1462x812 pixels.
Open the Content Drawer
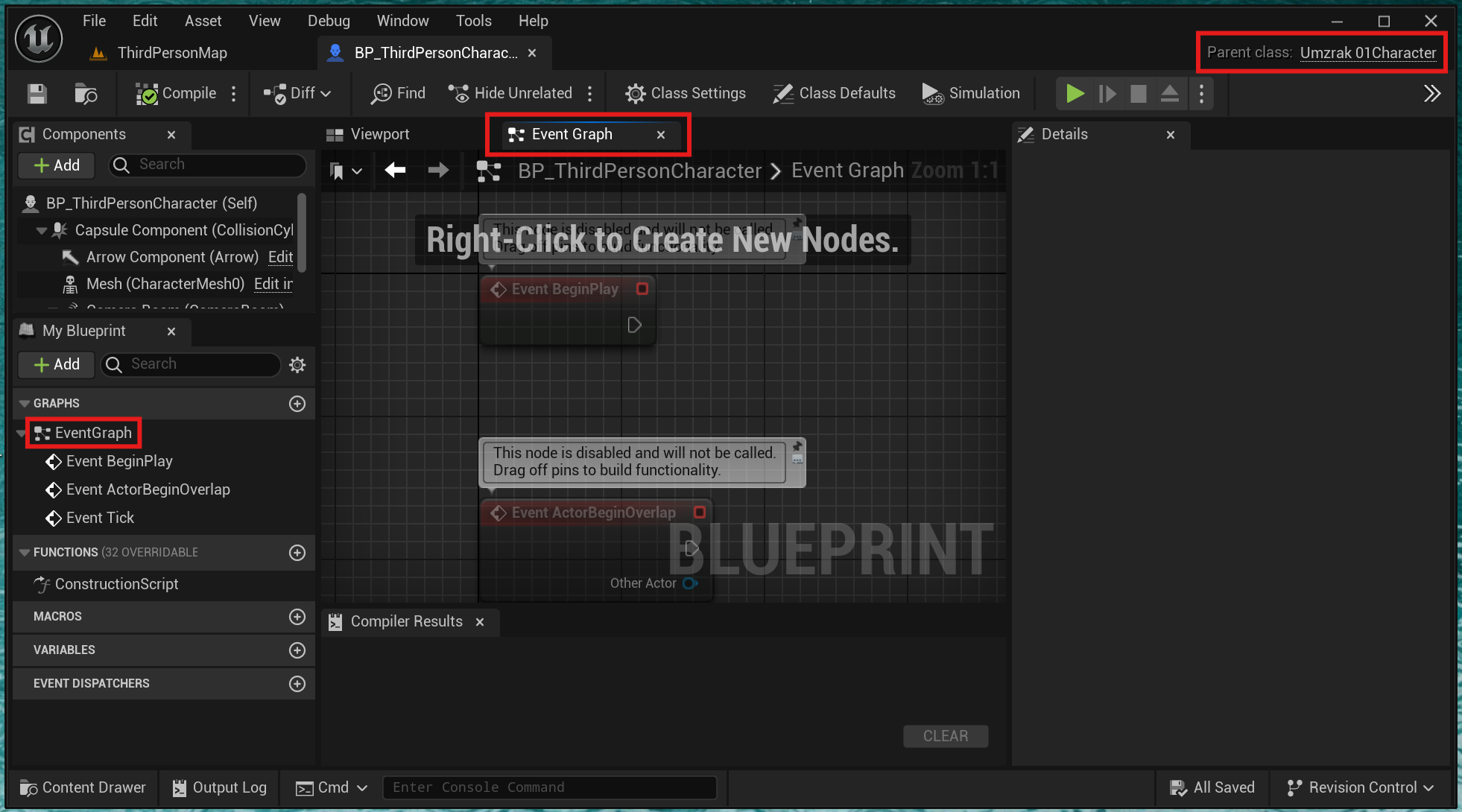point(83,787)
